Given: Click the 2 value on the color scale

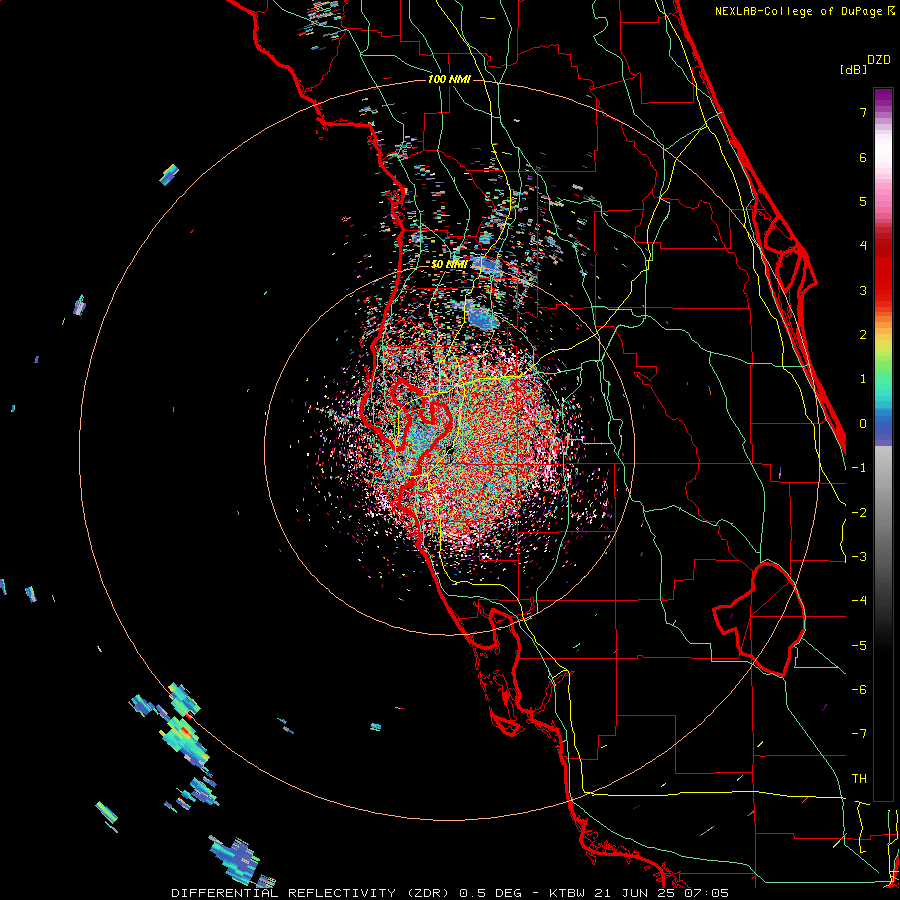Looking at the screenshot, I should pyautogui.click(x=863, y=335).
